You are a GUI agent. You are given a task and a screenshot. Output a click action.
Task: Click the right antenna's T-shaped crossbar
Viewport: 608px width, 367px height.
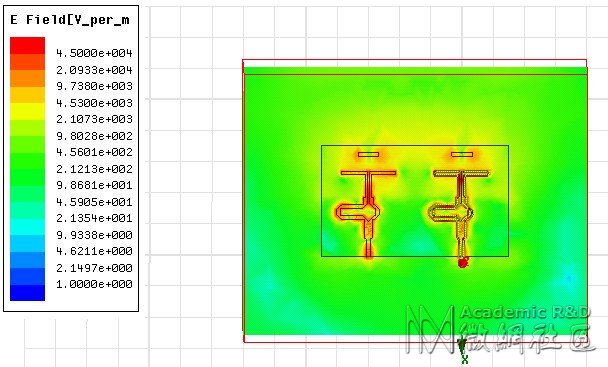(461, 173)
